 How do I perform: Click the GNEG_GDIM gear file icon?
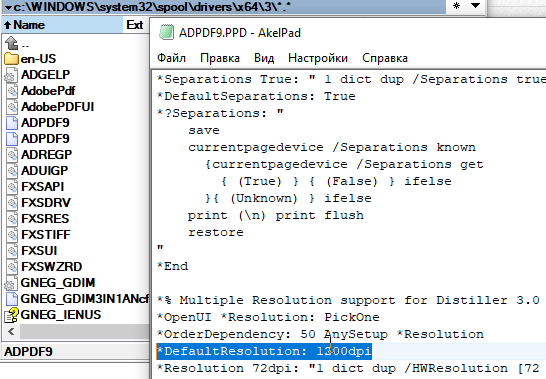click(x=11, y=283)
